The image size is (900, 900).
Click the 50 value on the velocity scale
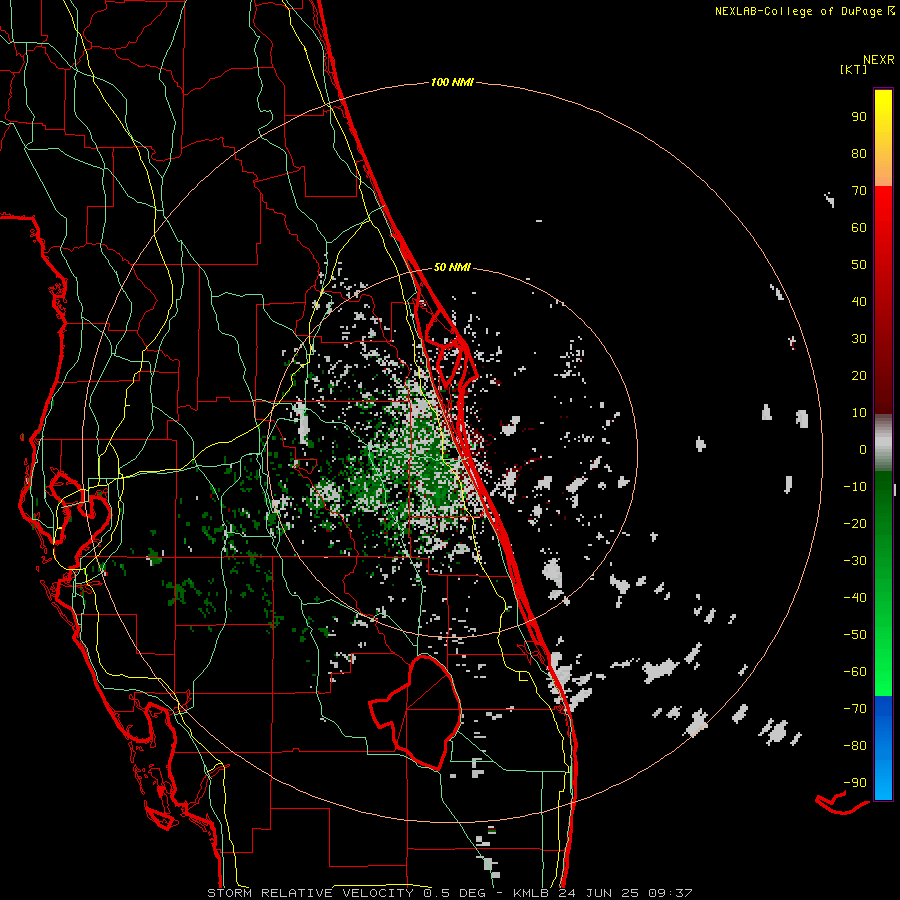click(859, 265)
